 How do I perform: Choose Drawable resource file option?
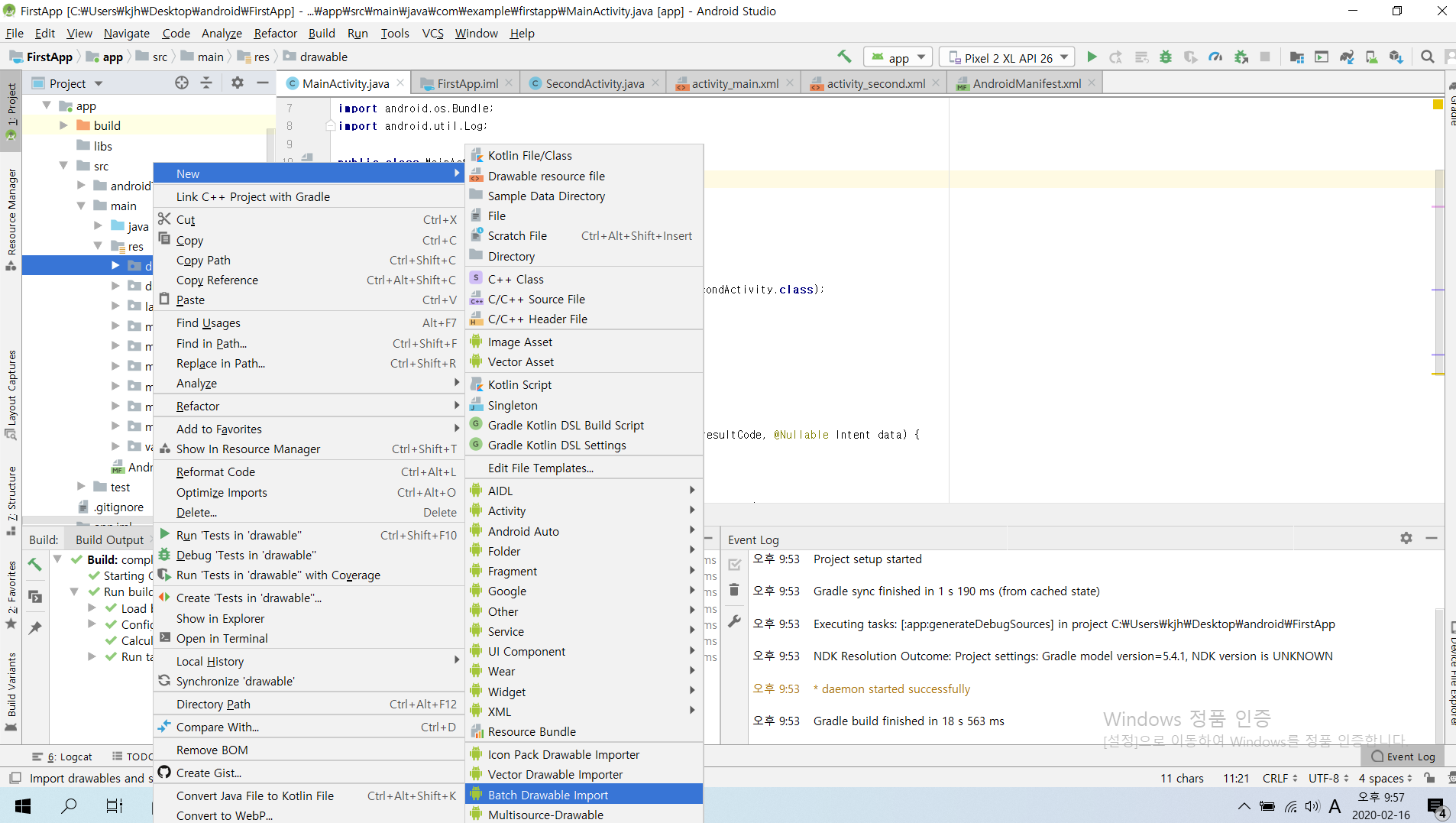pyautogui.click(x=584, y=176)
